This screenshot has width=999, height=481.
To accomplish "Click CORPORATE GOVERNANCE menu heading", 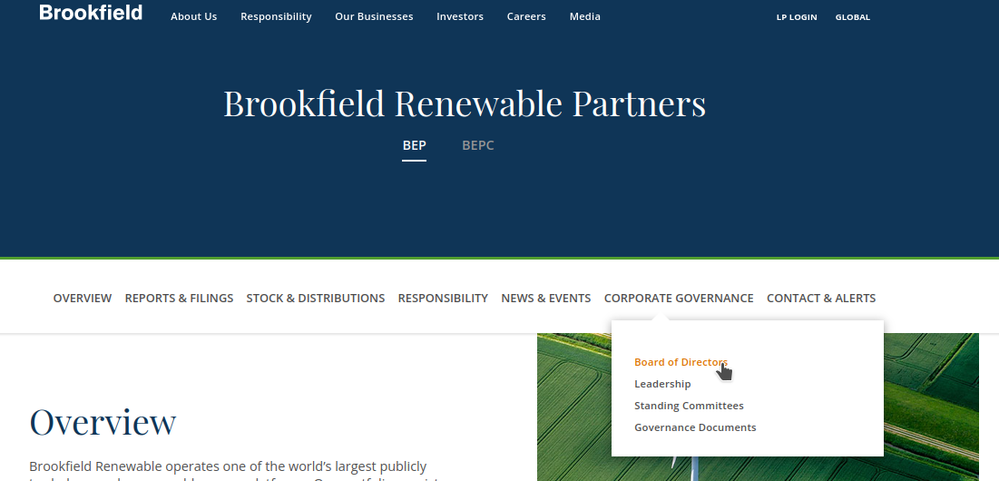I will coord(679,298).
